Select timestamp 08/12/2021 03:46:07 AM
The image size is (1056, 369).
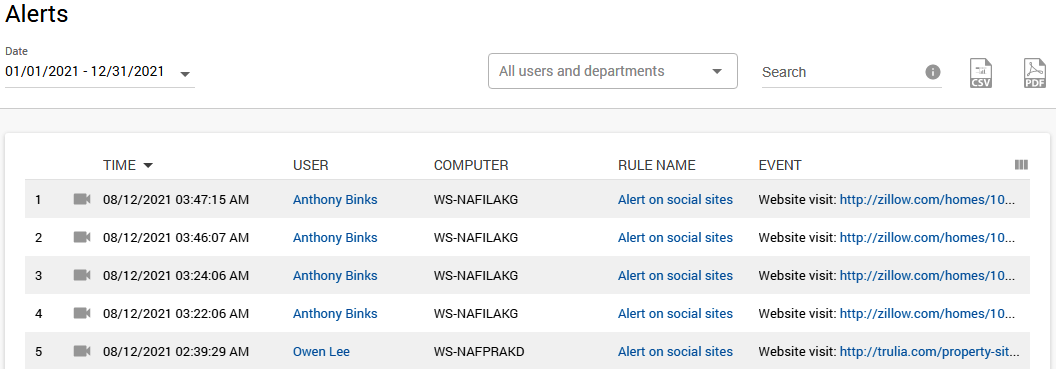pos(176,237)
